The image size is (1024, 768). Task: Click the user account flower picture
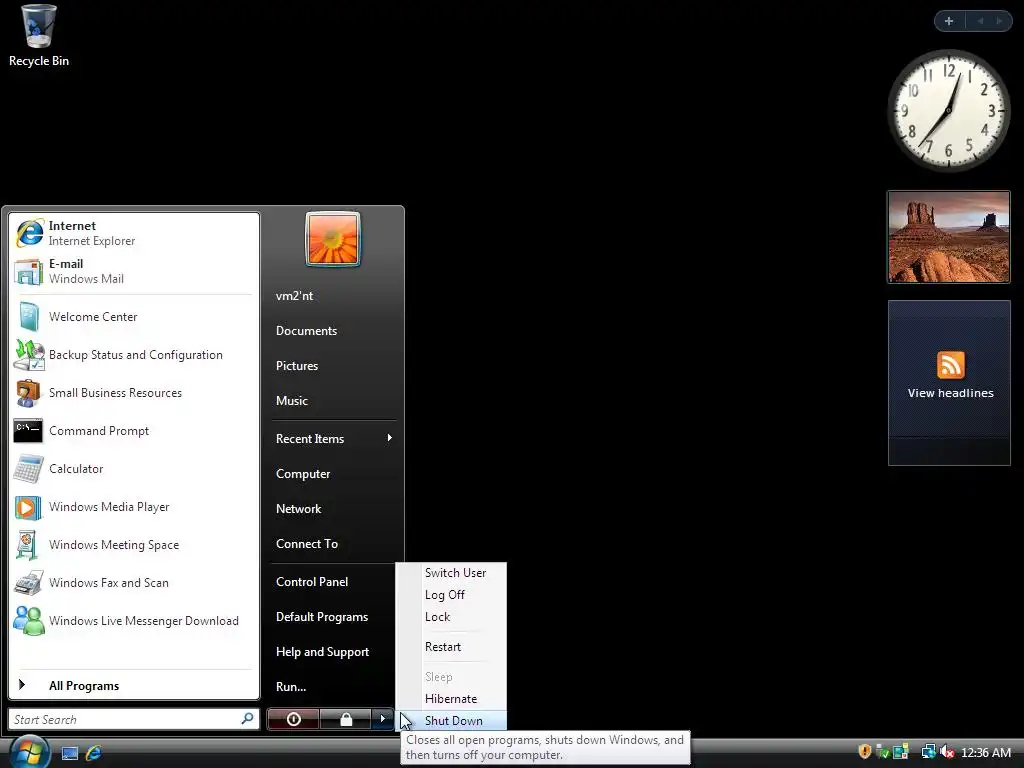(332, 238)
